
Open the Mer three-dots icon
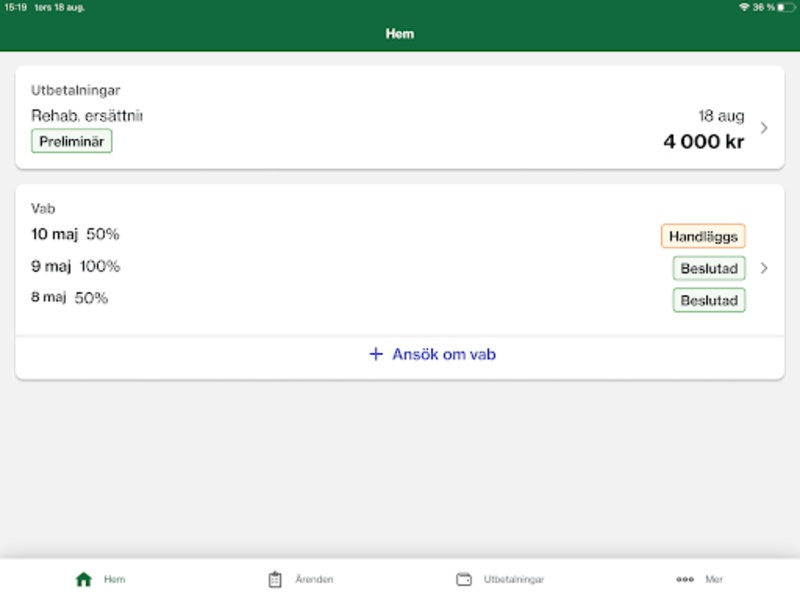685,579
